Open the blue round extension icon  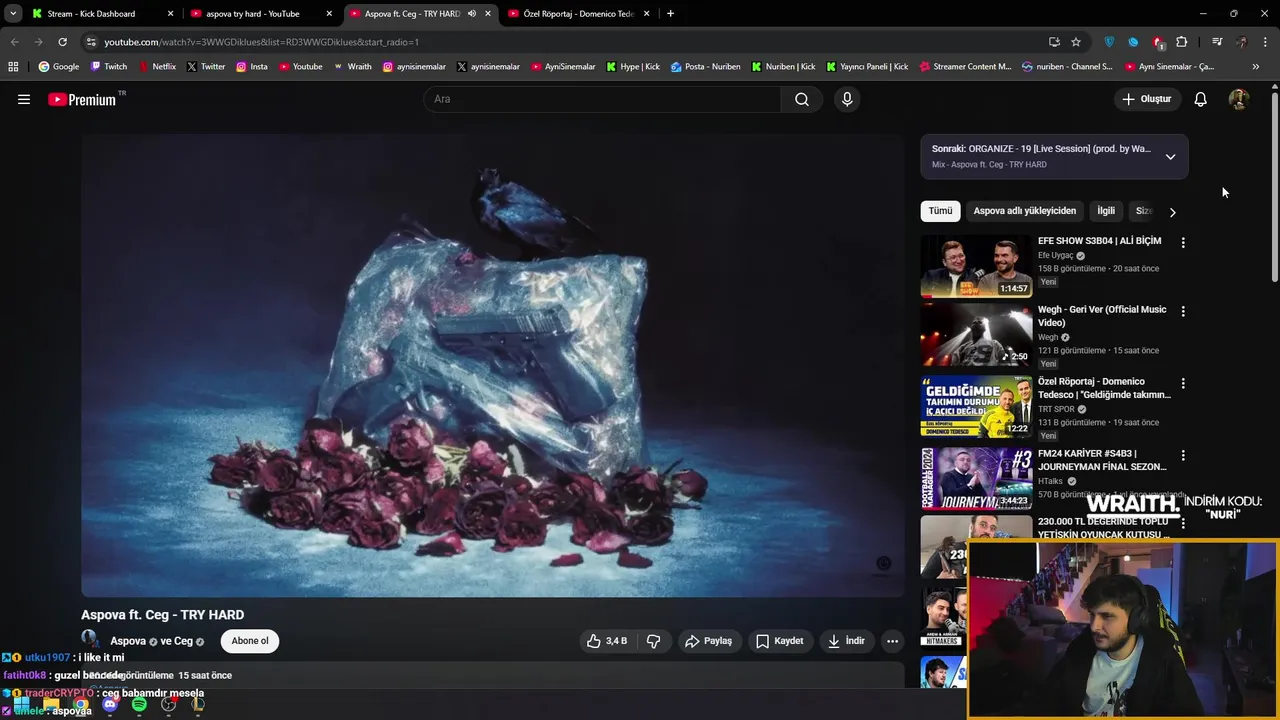(1133, 42)
